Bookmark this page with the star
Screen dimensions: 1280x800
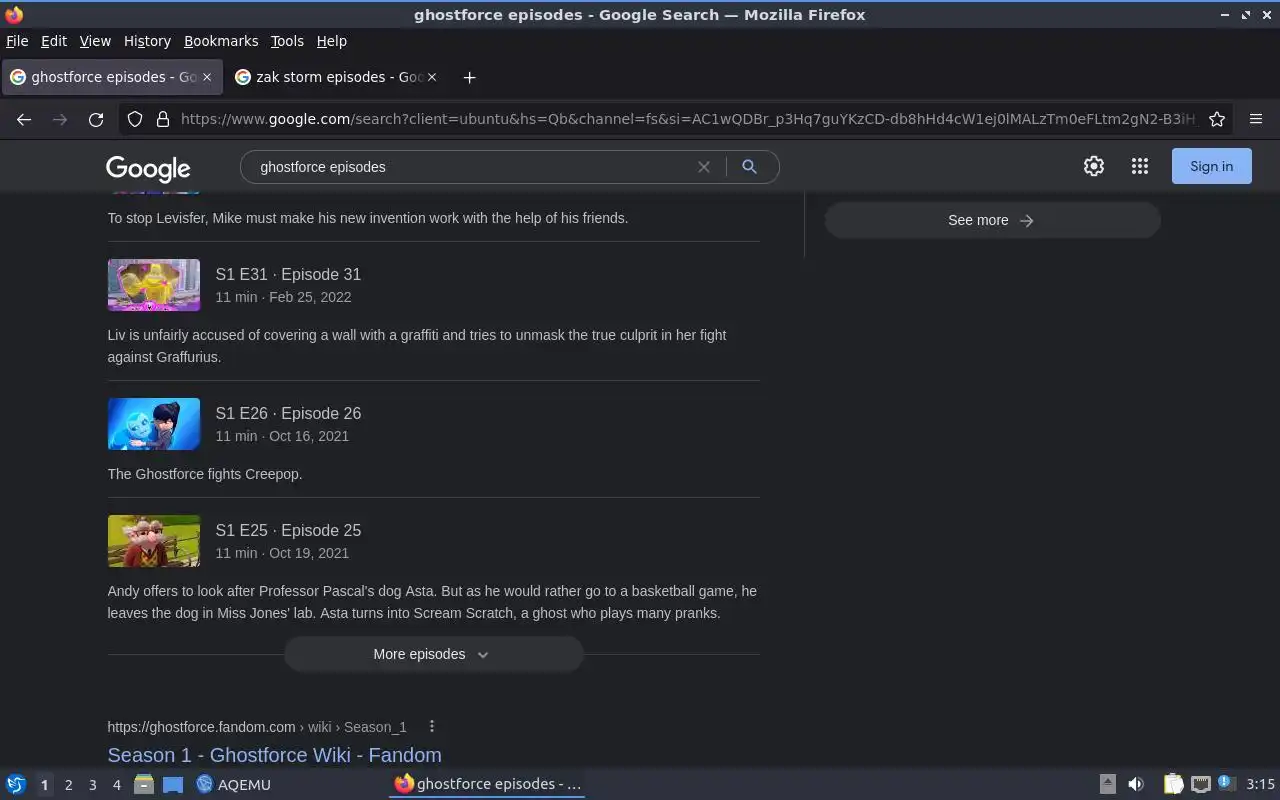pyautogui.click(x=1217, y=119)
